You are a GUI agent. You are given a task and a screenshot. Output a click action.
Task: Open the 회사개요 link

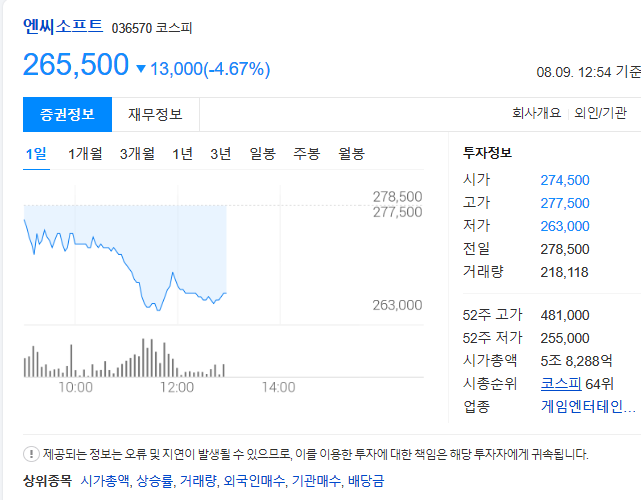(x=537, y=114)
